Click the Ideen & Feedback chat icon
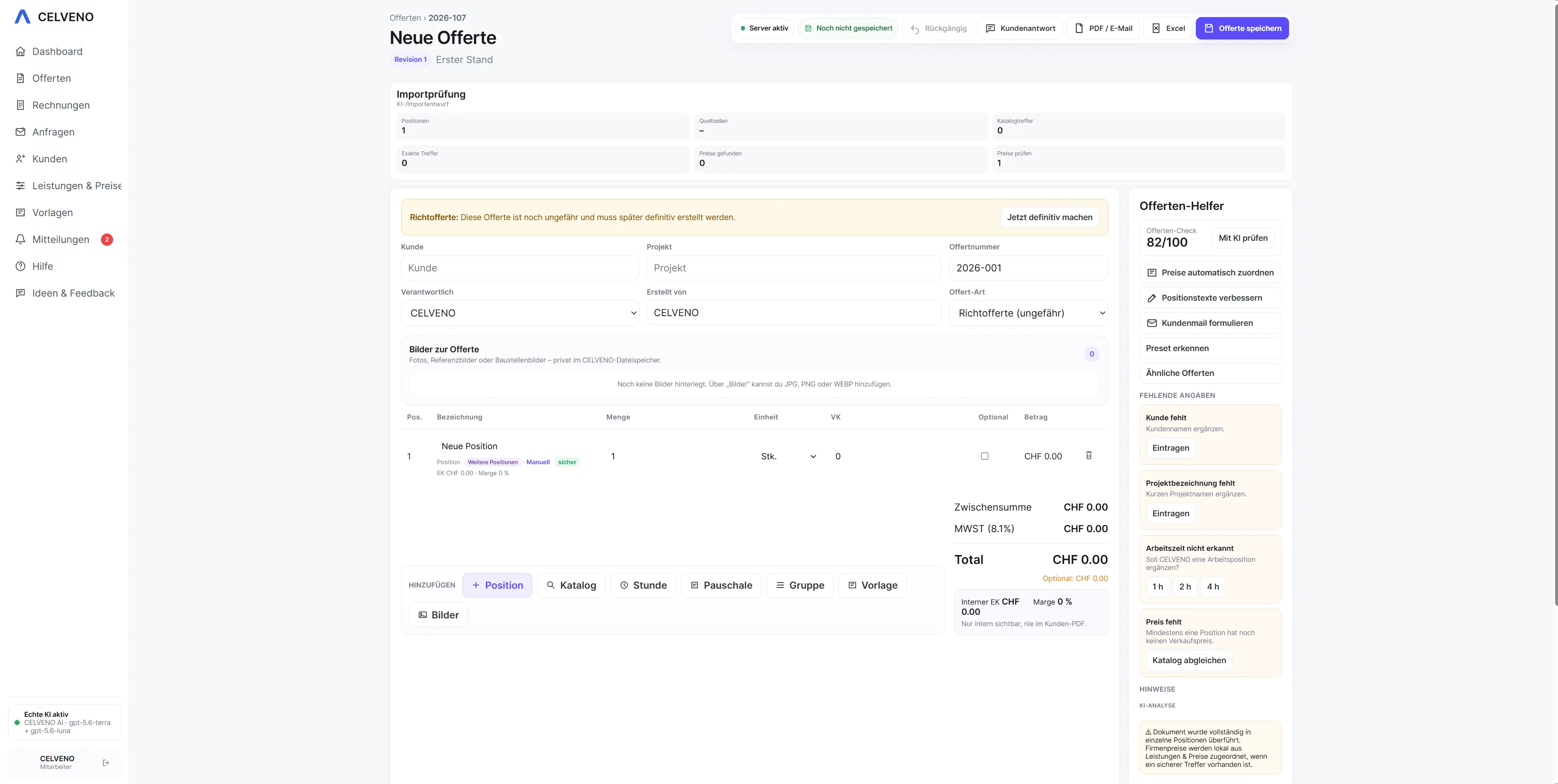This screenshot has width=1558, height=784. (21, 293)
